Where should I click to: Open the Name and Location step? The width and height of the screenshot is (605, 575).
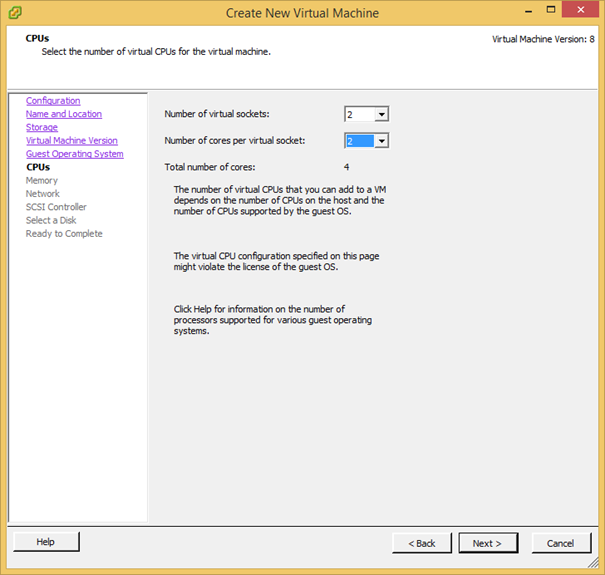coord(64,114)
